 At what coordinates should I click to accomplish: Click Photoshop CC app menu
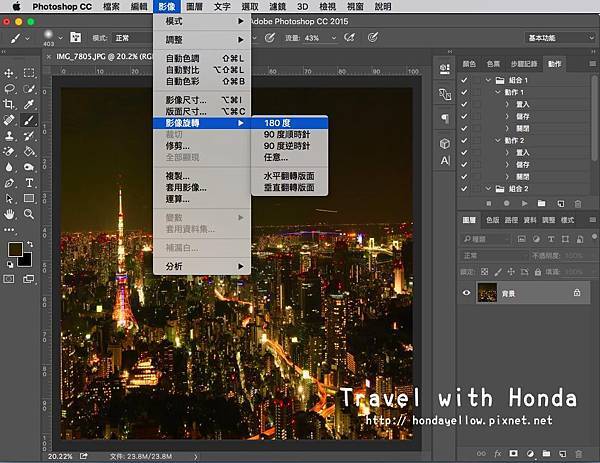pos(62,7)
